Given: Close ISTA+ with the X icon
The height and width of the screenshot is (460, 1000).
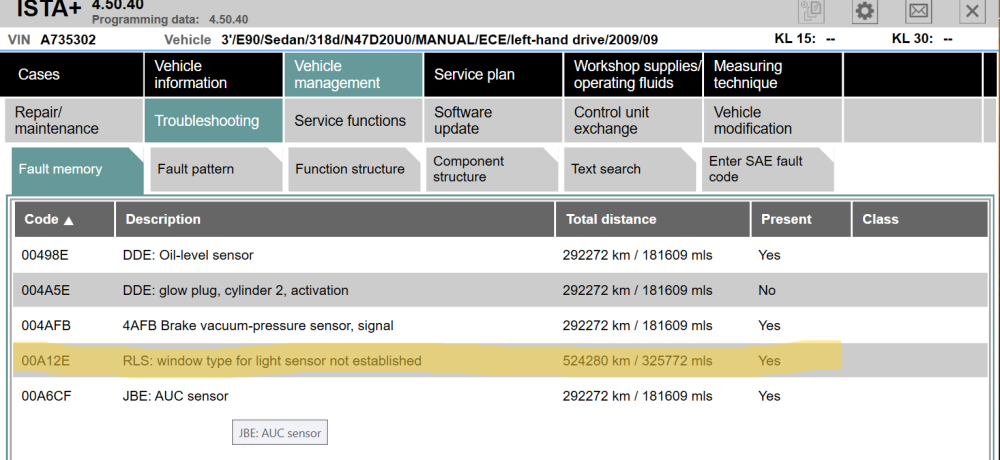Looking at the screenshot, I should (971, 11).
